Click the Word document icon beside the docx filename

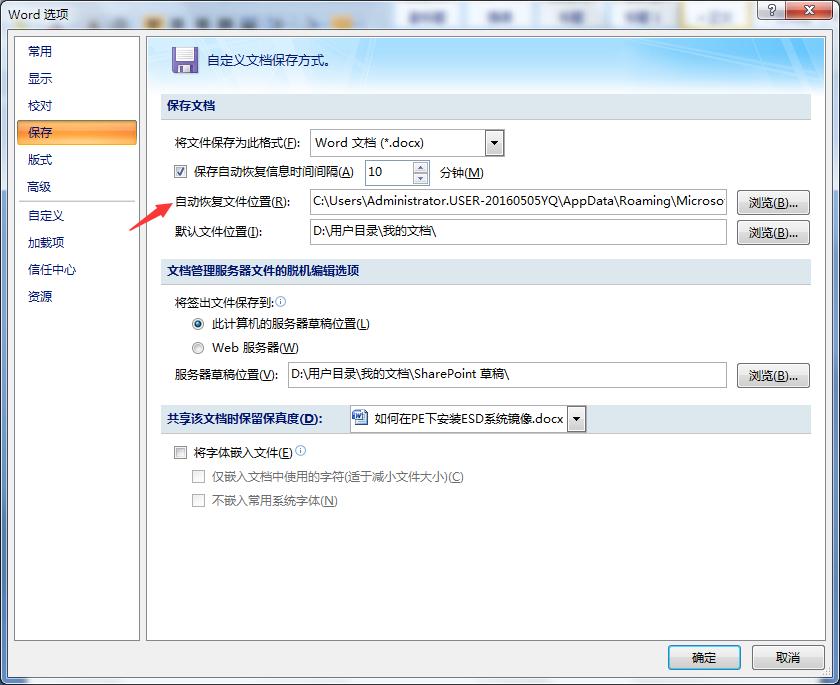tap(360, 418)
